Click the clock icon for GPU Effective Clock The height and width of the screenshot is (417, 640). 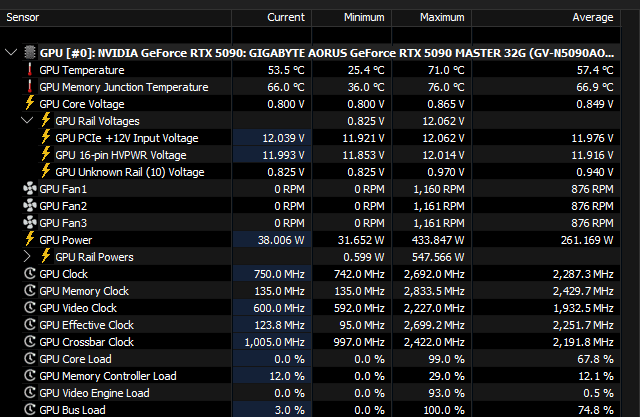tap(30, 324)
